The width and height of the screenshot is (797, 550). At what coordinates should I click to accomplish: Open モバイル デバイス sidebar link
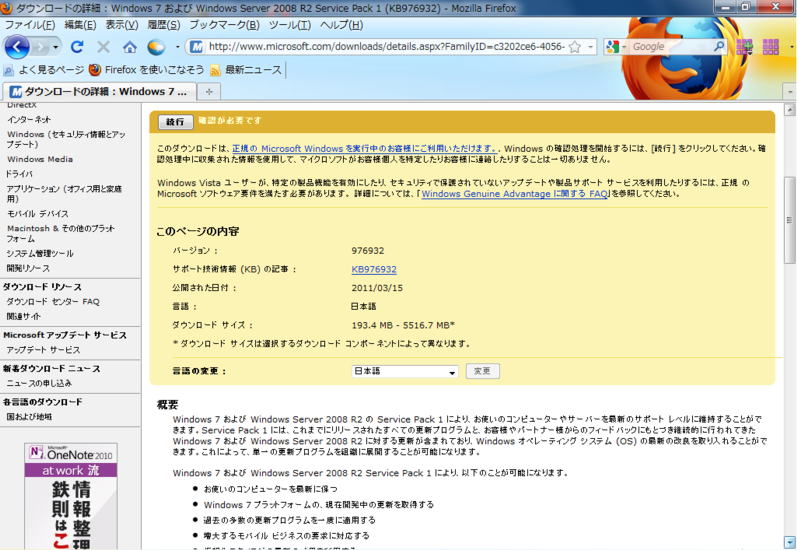tap(37, 213)
